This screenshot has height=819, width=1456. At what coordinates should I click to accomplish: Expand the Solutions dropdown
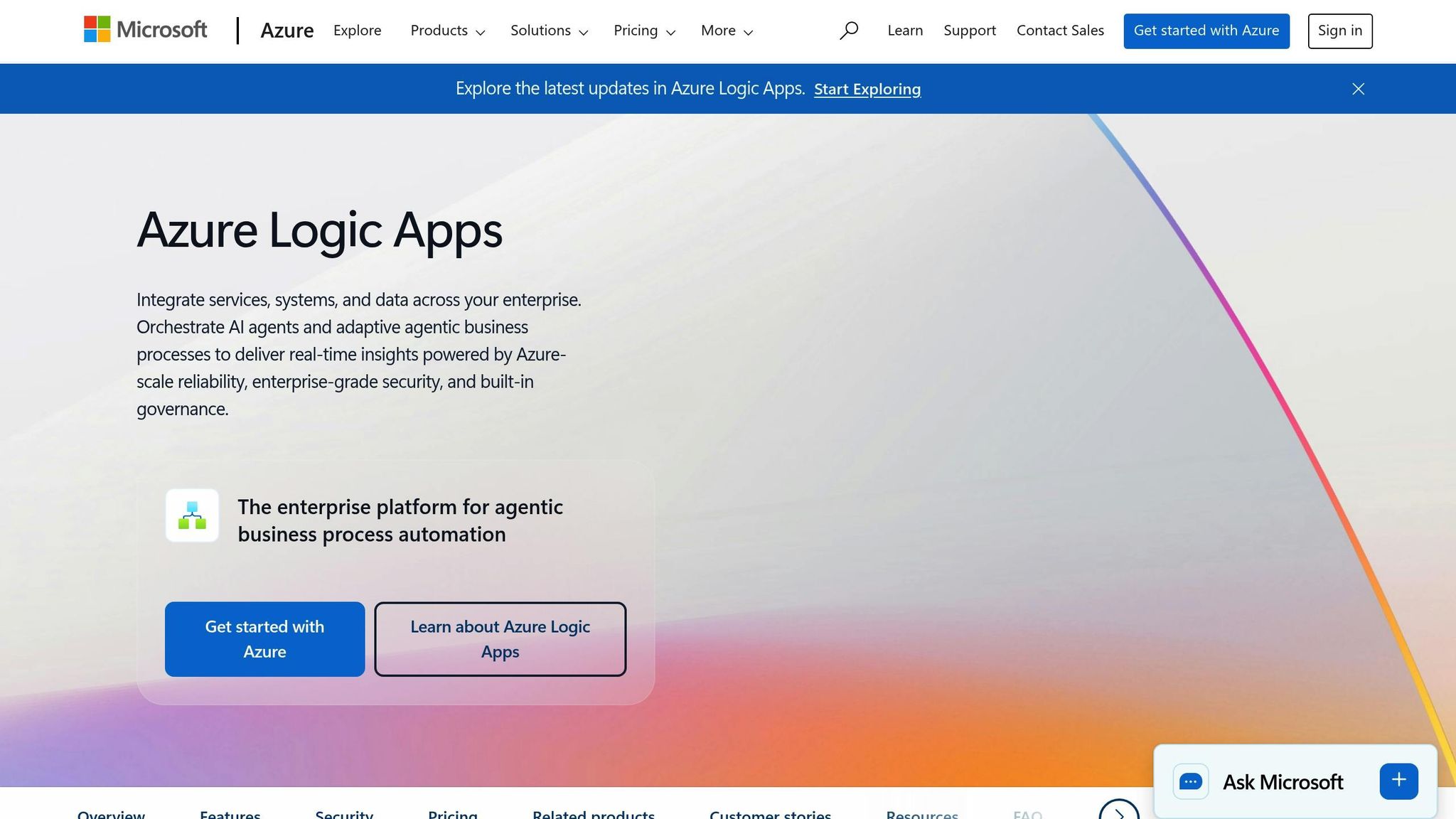[548, 31]
